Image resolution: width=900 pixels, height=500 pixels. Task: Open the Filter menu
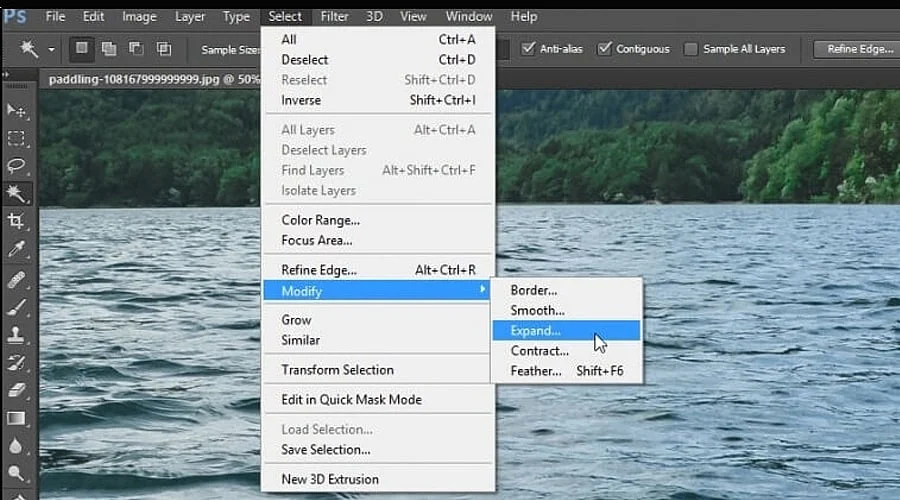click(334, 17)
